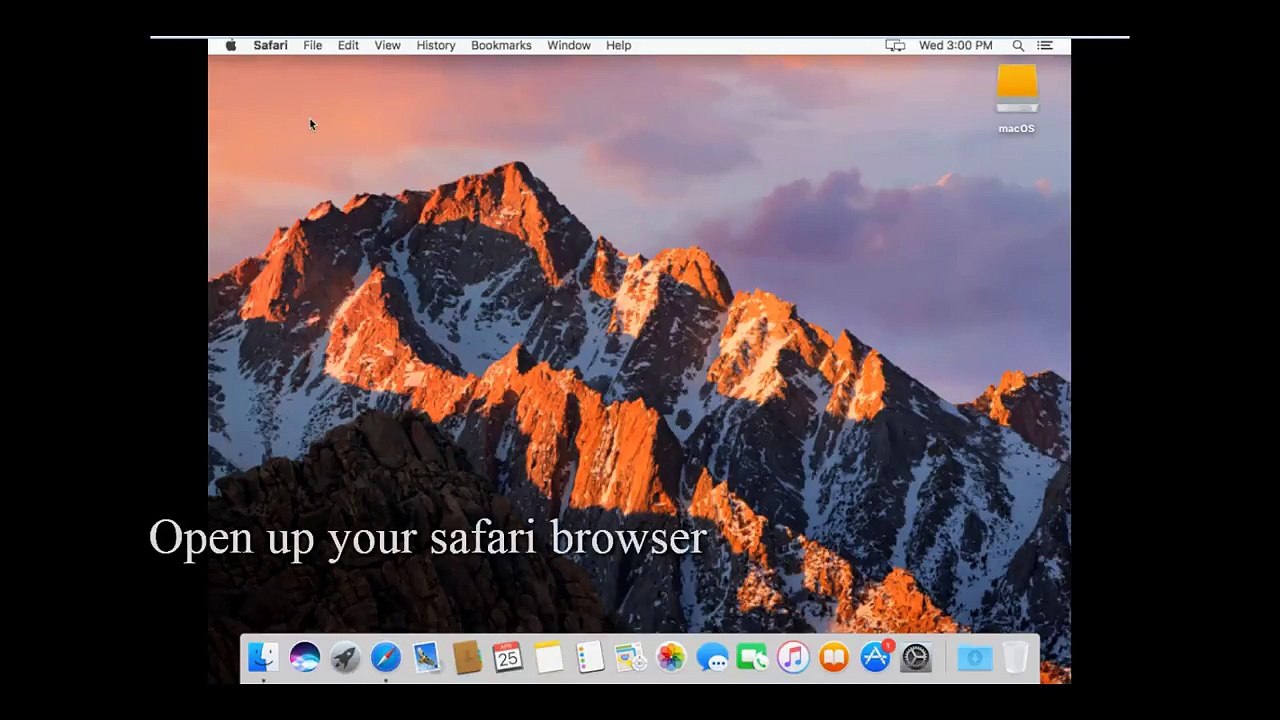Open the File menu
The image size is (1280, 720).
313,45
